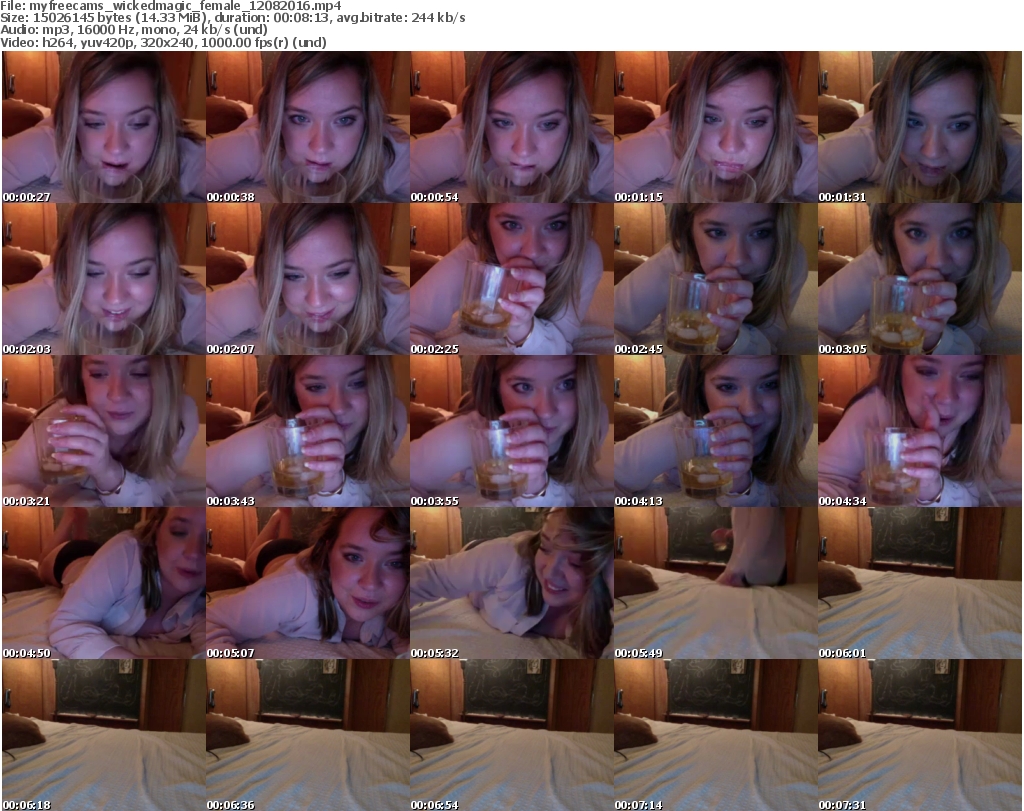The width and height of the screenshot is (1024, 811).
Task: Click the 00:02:45 thumbnail
Action: (x=716, y=279)
